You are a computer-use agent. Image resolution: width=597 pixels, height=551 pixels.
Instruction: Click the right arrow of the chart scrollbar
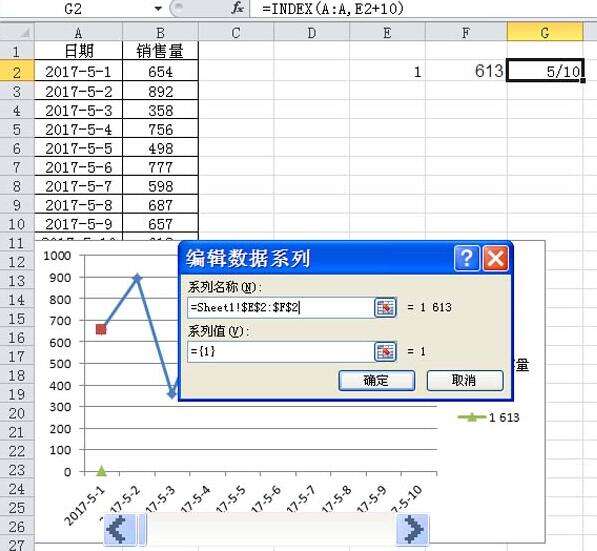[412, 529]
